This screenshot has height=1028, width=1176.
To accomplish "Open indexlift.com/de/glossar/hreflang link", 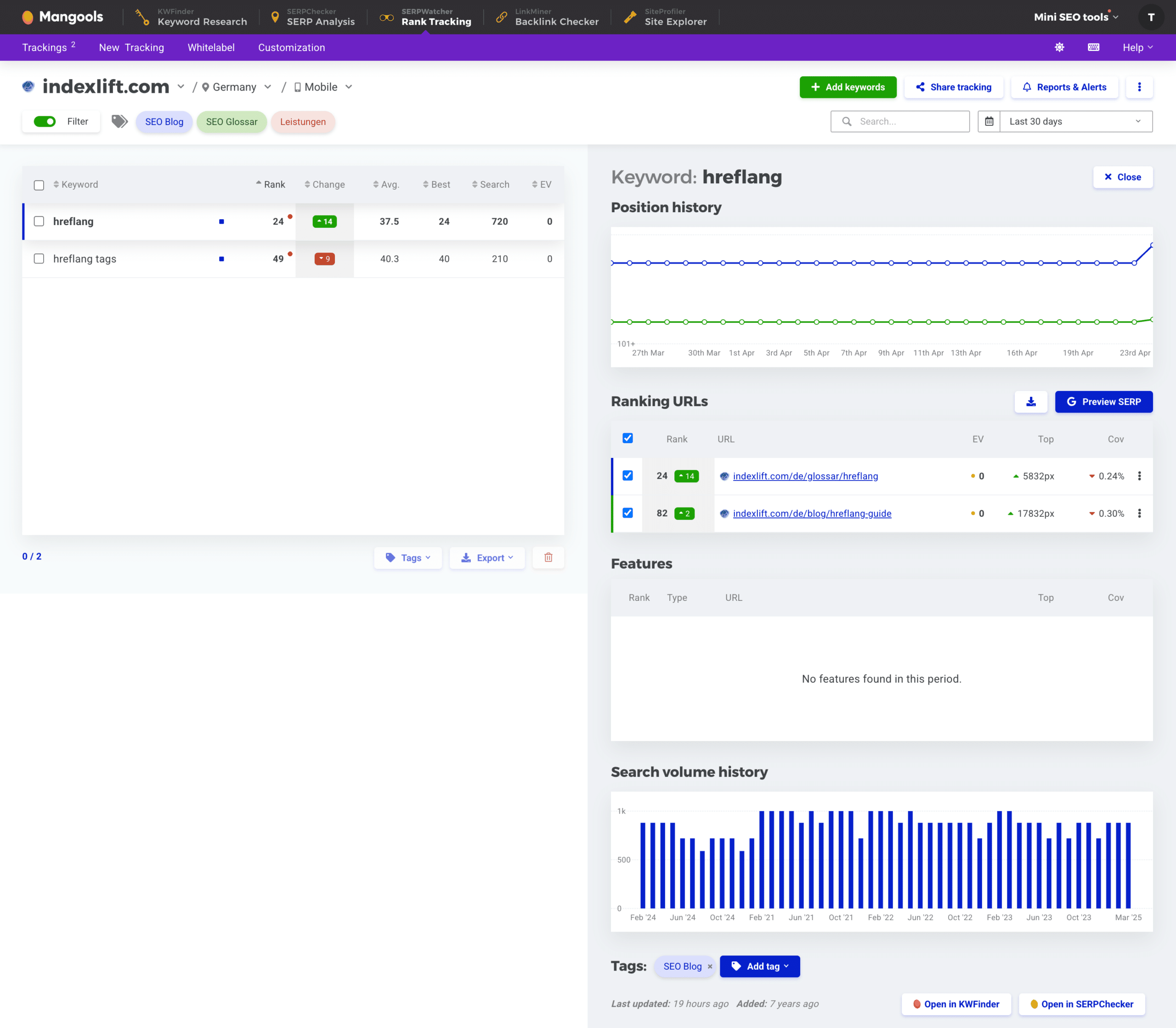I will pos(805,476).
